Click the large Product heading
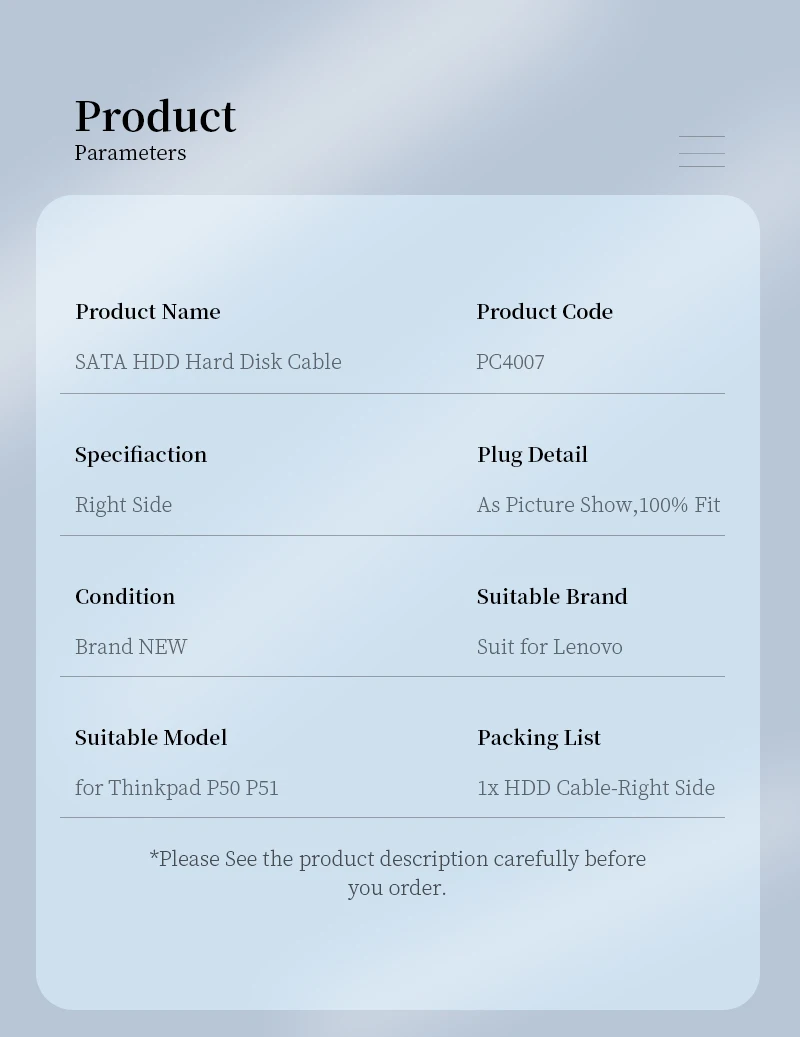Viewport: 800px width, 1037px height. (x=155, y=116)
